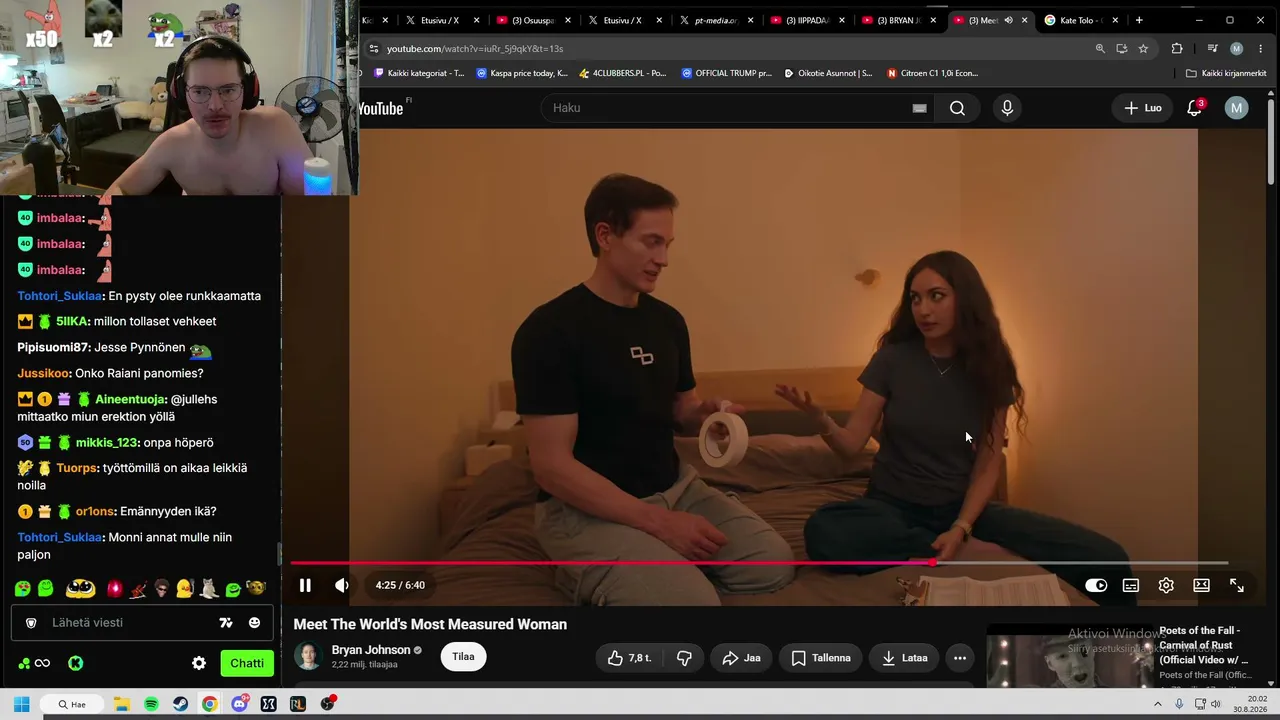This screenshot has width=1280, height=720.
Task: Subscribe with the Tilaa button
Action: (x=463, y=657)
